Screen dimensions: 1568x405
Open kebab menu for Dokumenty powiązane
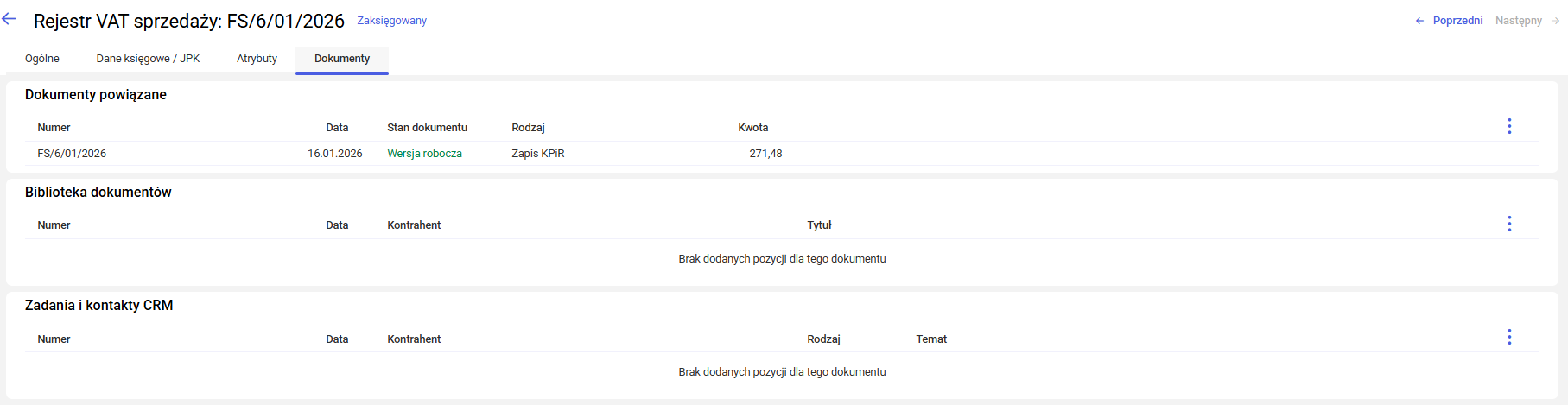click(x=1509, y=126)
